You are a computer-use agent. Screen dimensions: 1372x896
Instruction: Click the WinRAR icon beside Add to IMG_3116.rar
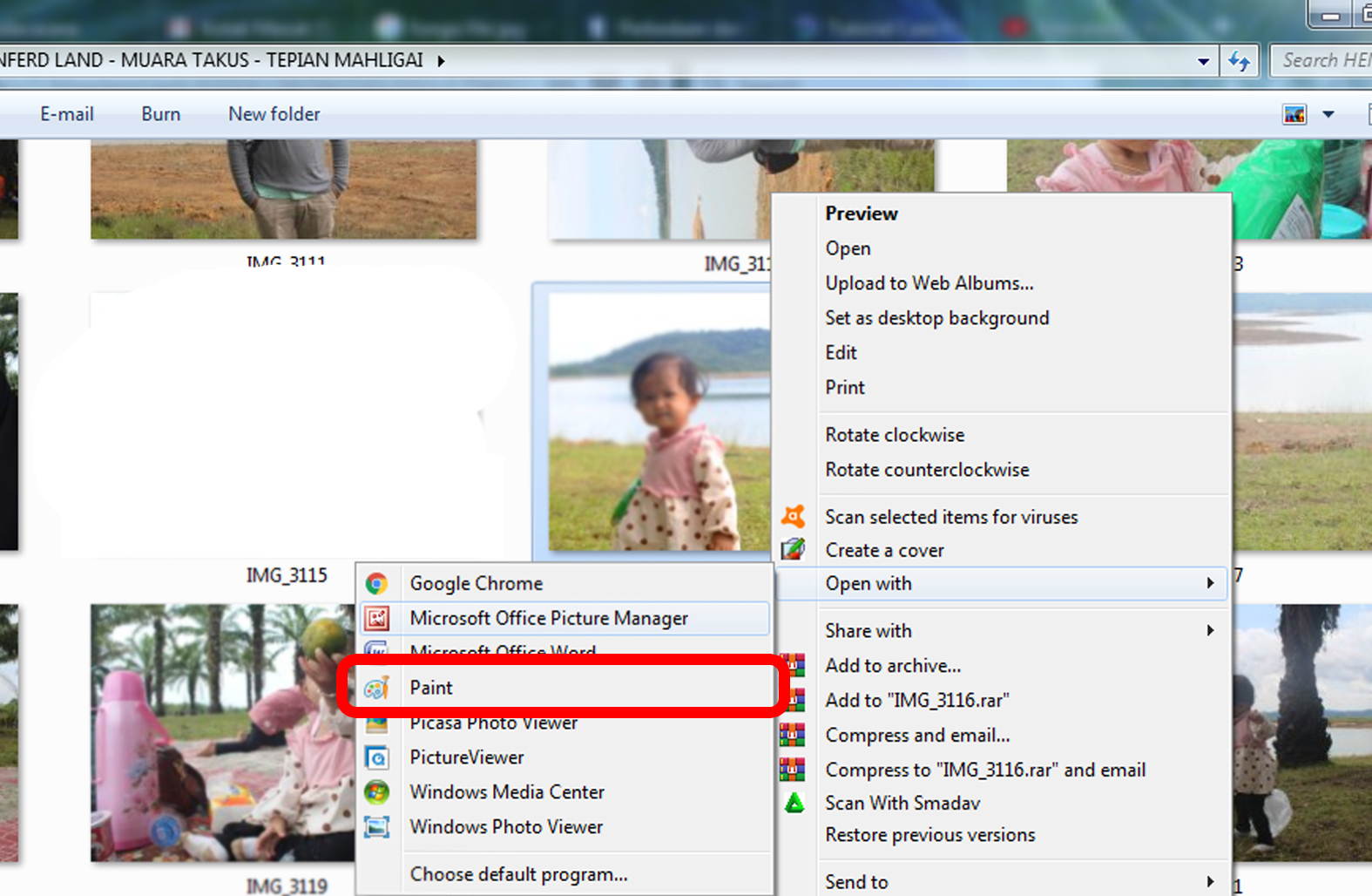[x=793, y=700]
